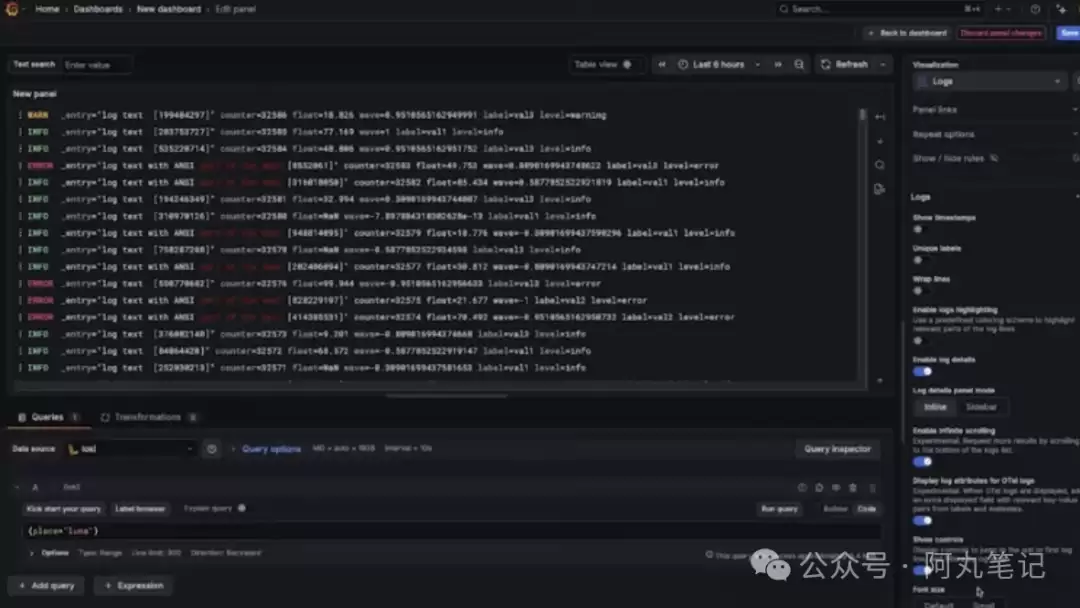Screen dimensions: 1080x608
Task: Disable the Enable log details toggle
Action: coord(922,371)
